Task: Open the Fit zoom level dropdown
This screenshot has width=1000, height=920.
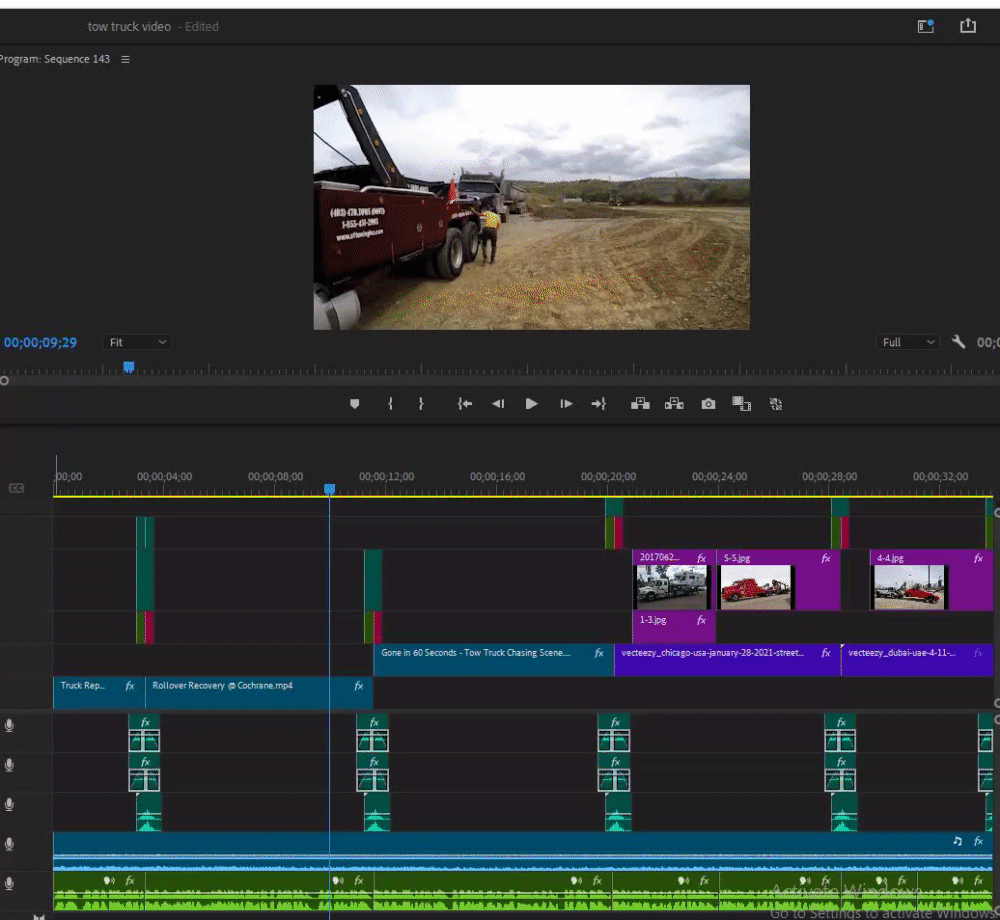Action: click(137, 342)
